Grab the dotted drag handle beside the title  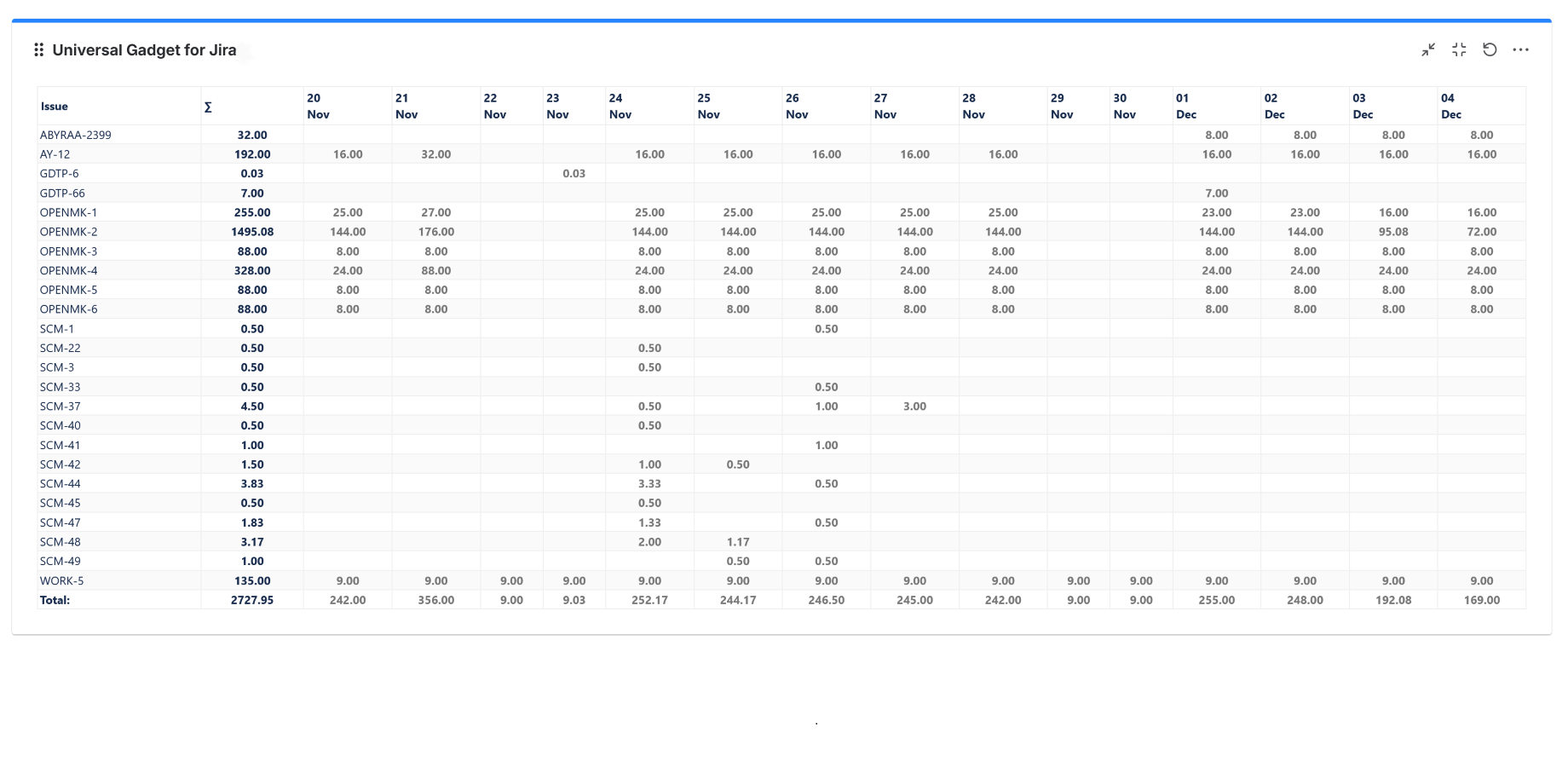pos(37,49)
